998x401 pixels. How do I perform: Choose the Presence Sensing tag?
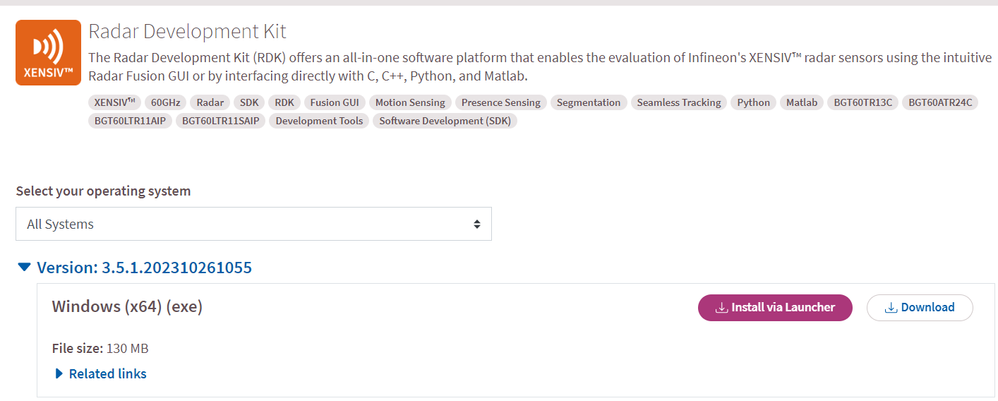(x=500, y=102)
